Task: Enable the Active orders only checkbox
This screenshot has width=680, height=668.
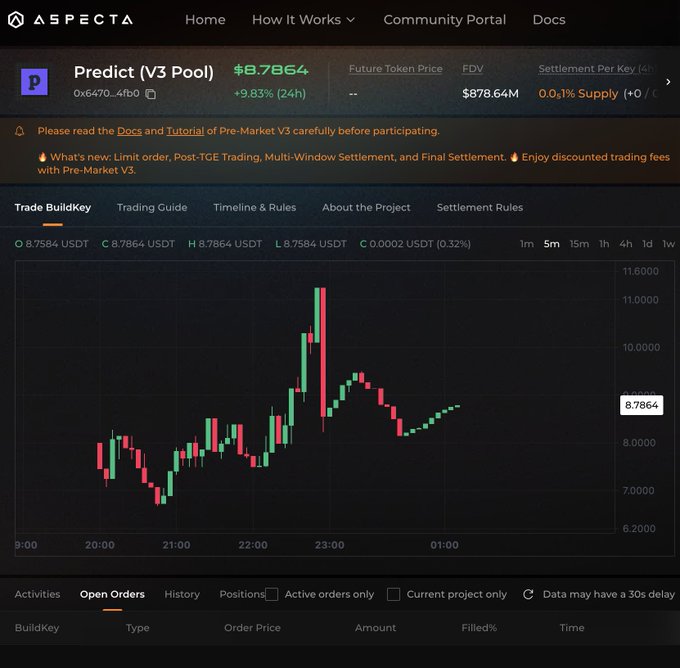Action: (271, 594)
